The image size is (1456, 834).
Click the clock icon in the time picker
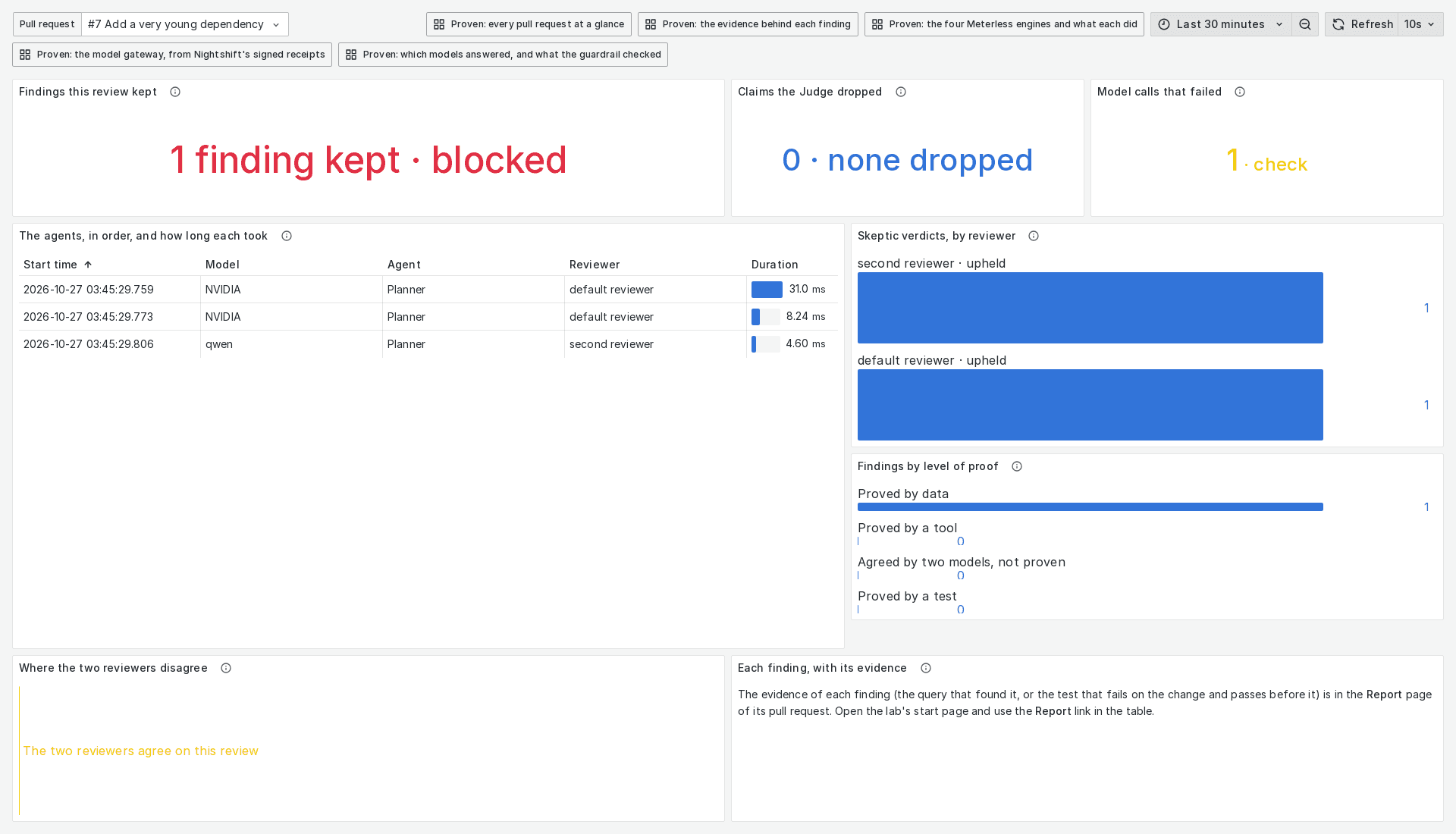tap(1164, 24)
